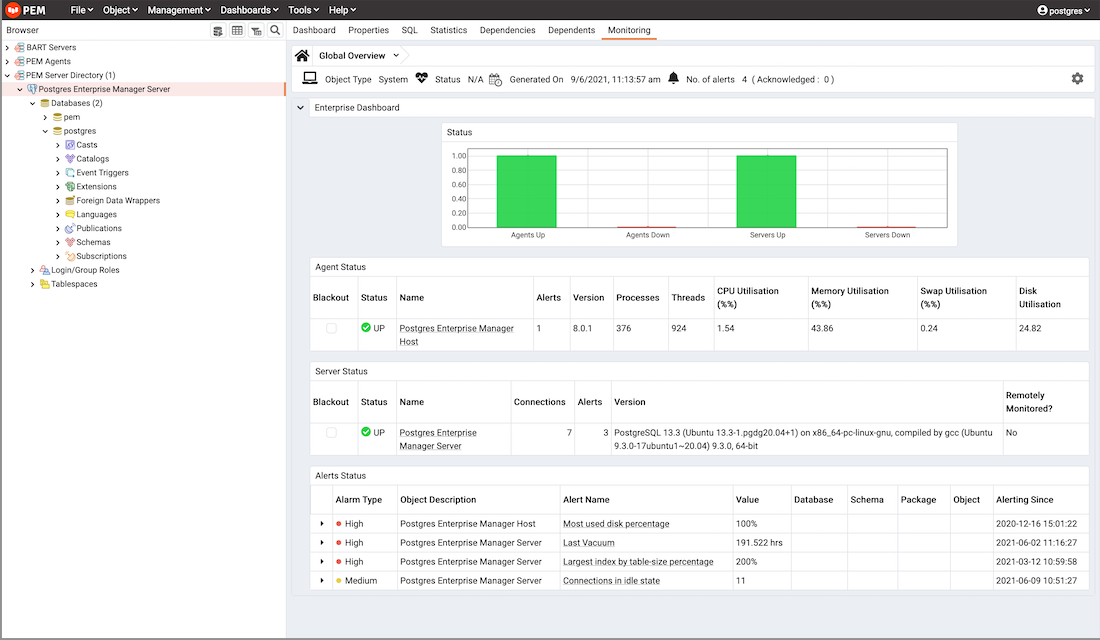Click the Alarm Type column header
This screenshot has height=640, width=1100.
(x=358, y=500)
